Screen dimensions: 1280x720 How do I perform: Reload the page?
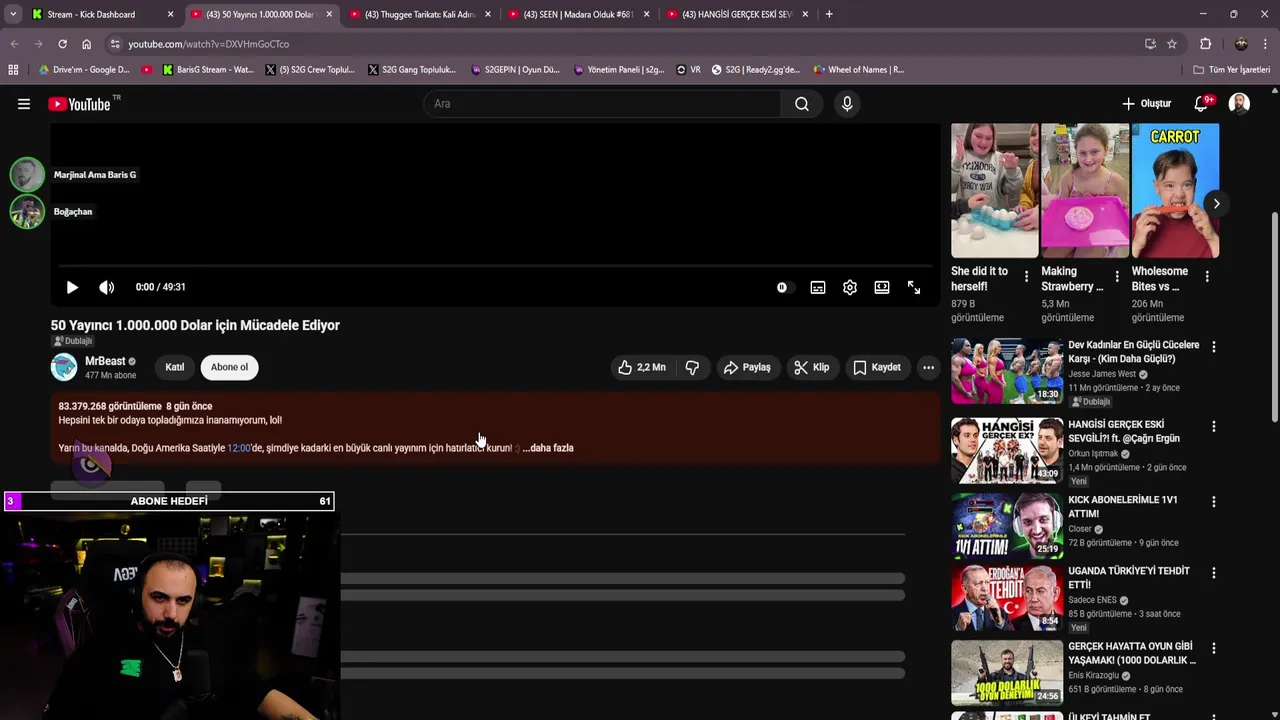tap(62, 44)
